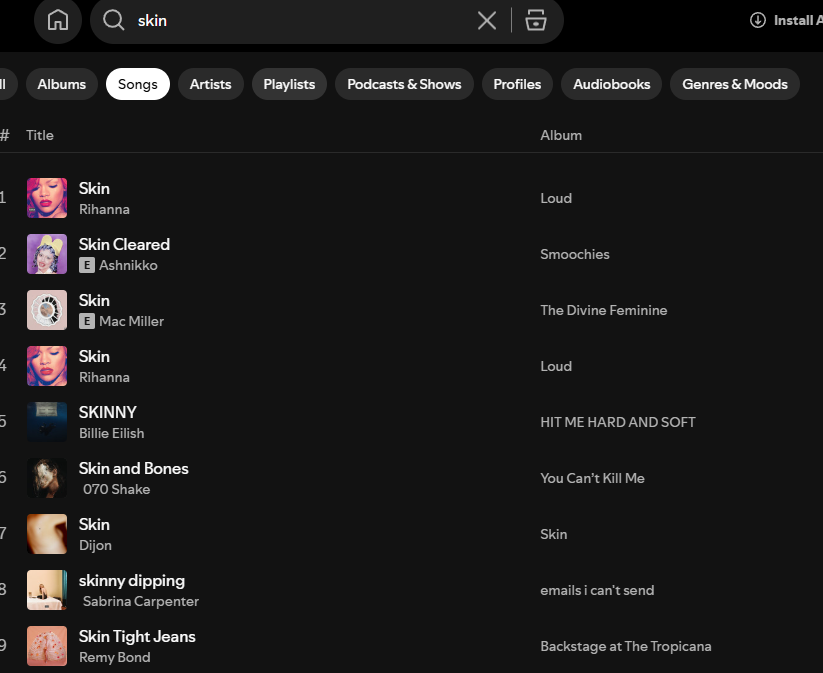
Task: Switch to the Artists filter
Action: 210,84
